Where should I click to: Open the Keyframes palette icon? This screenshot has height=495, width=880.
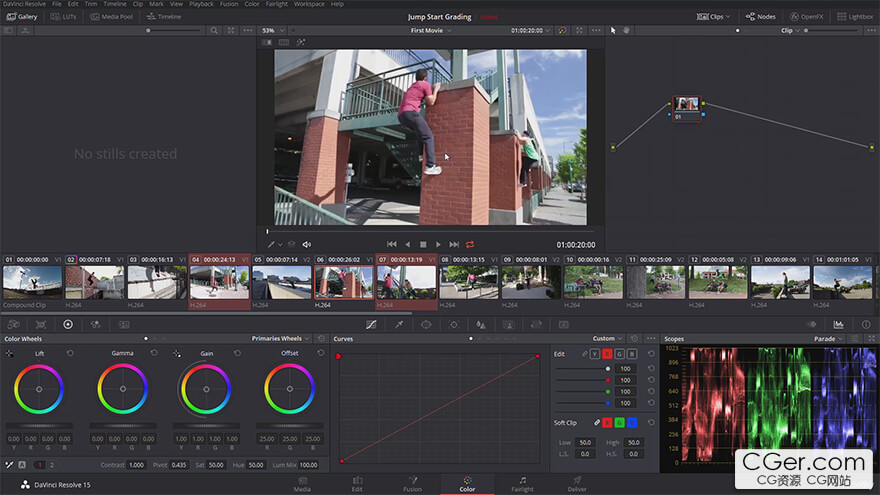[812, 324]
